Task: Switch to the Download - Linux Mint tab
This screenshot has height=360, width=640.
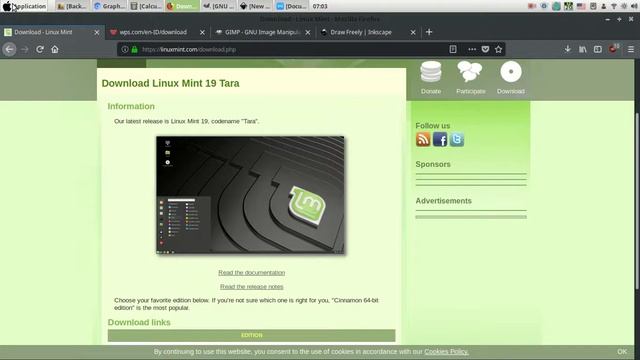Action: tap(52, 32)
